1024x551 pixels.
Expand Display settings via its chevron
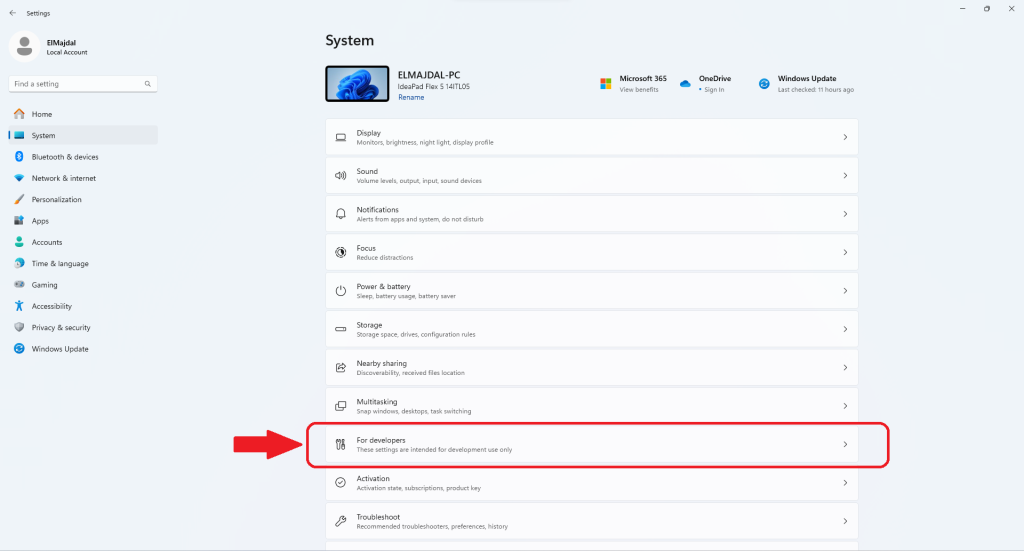845,137
